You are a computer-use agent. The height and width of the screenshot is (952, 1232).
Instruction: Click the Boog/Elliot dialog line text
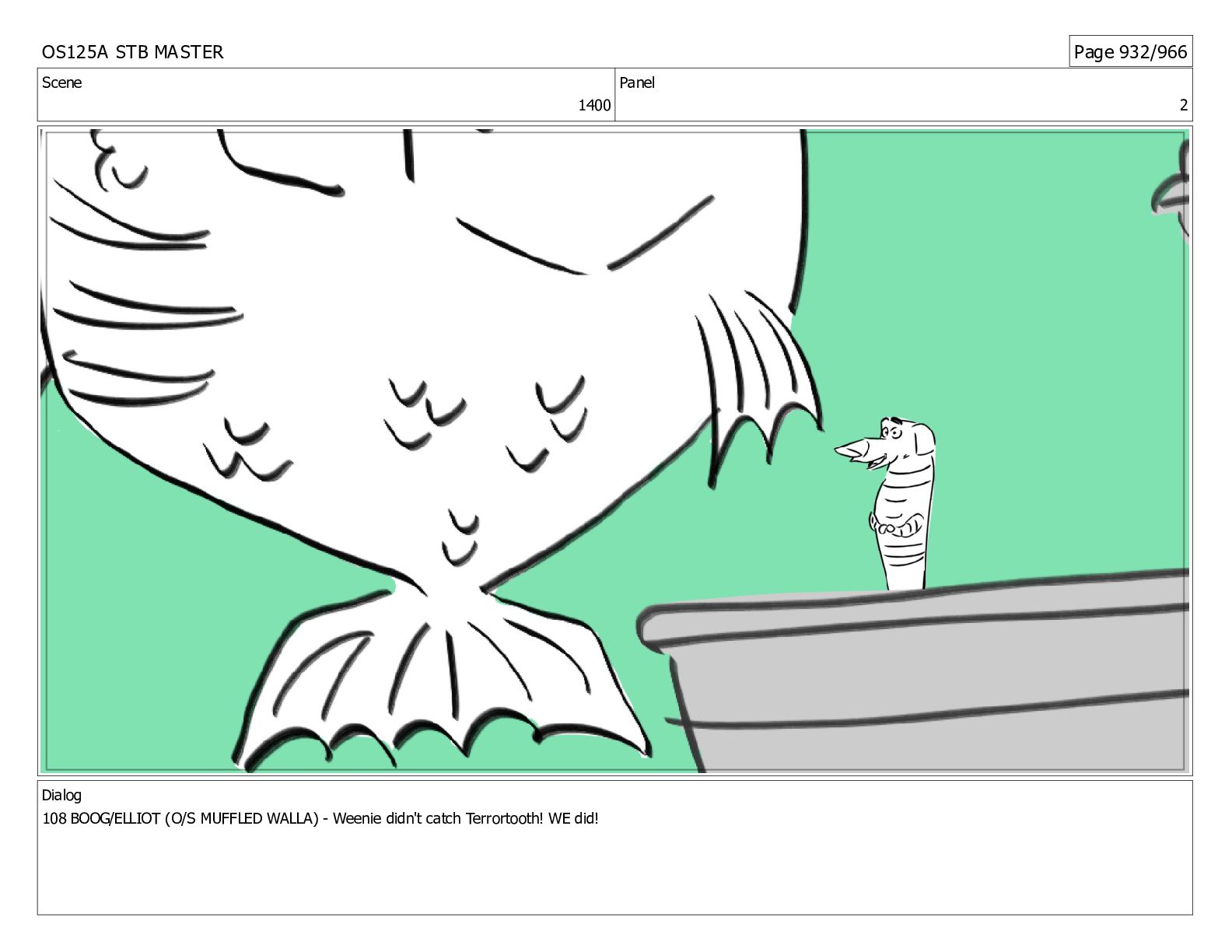320,818
